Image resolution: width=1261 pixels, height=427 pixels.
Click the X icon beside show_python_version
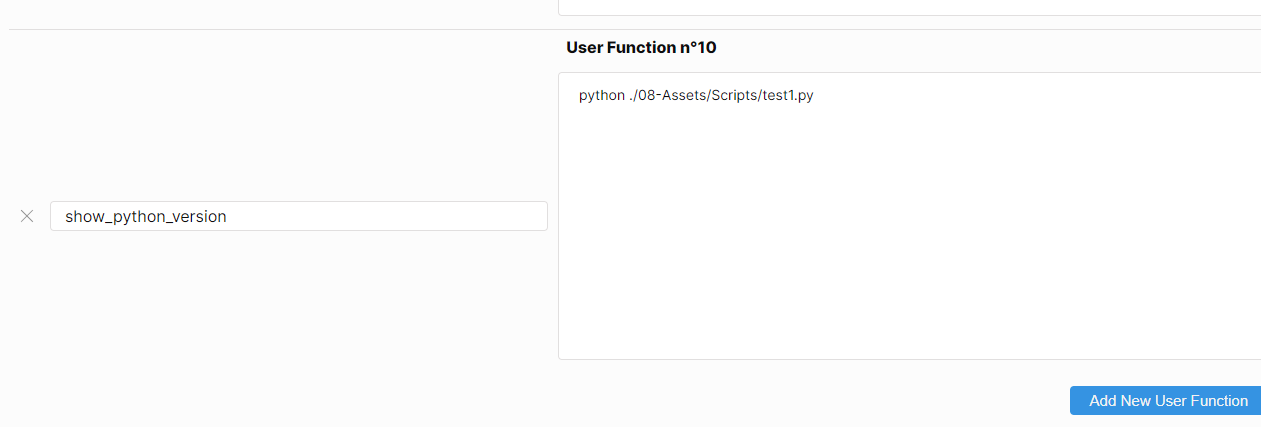click(x=27, y=216)
